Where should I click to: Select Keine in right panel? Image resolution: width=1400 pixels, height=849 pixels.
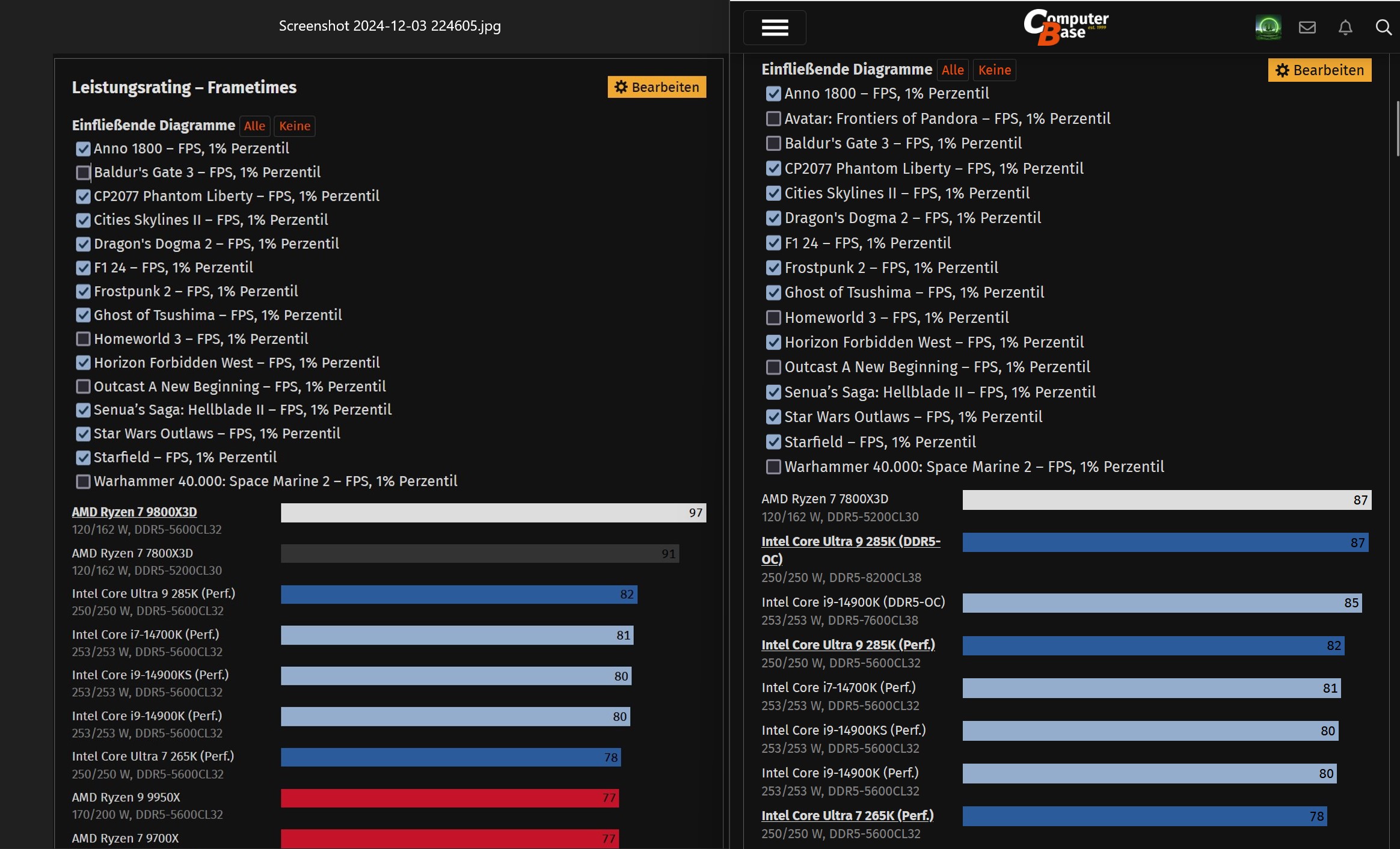tap(994, 70)
